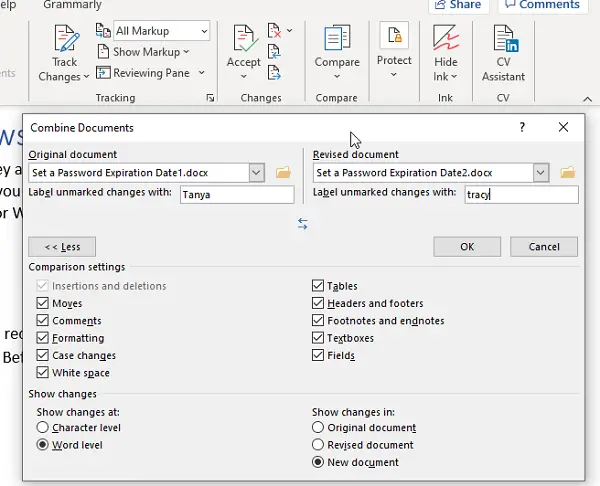The height and width of the screenshot is (486, 600).
Task: Click the Display for Review icon beside All Markup
Action: 103,31
